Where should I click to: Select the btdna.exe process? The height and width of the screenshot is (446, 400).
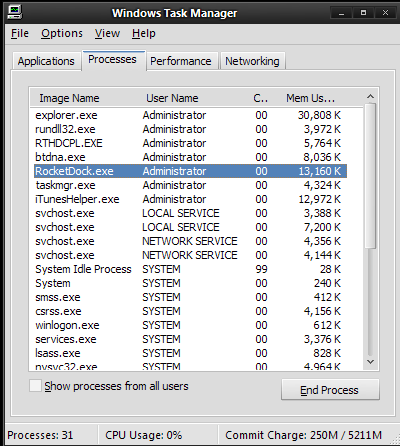(191, 157)
